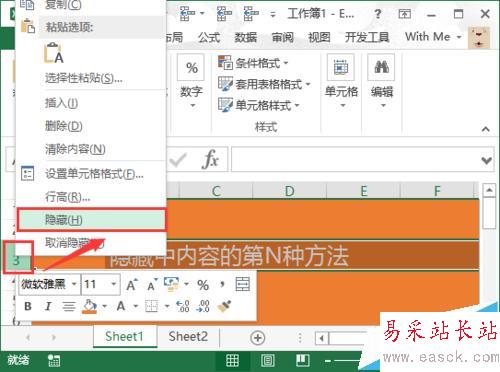Open Cell Styles (单元格样式) gallery
Image resolution: width=500 pixels, height=372 pixels.
coord(259,105)
